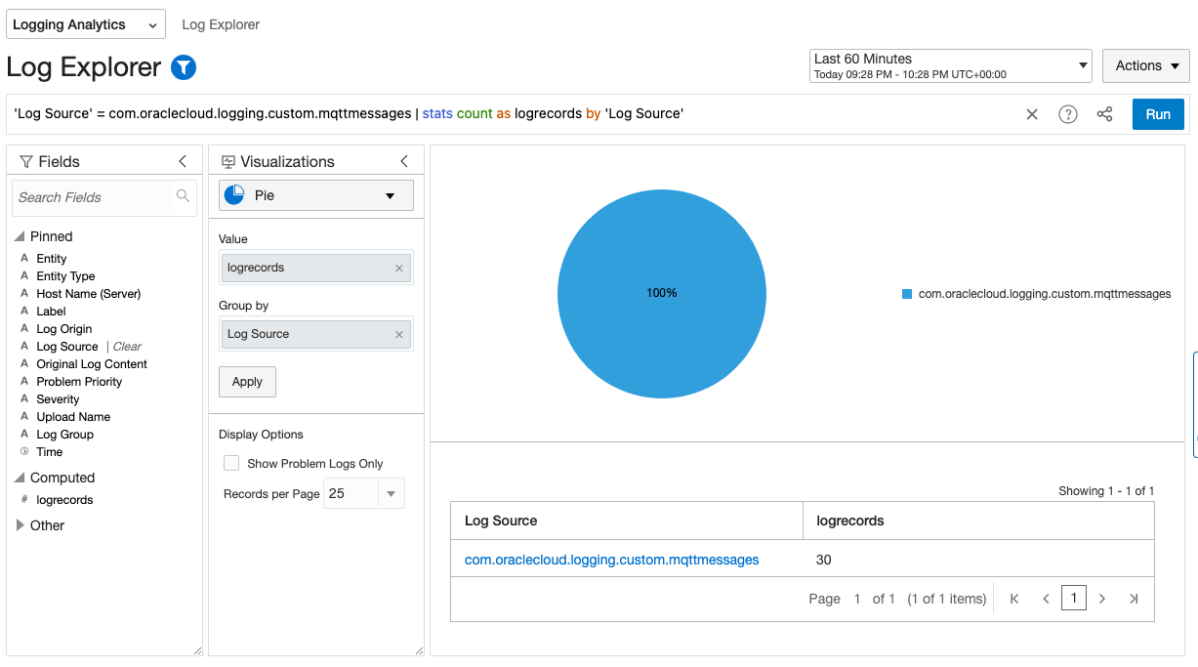
Task: Enable Show Problem Logs Only
Action: (231, 463)
